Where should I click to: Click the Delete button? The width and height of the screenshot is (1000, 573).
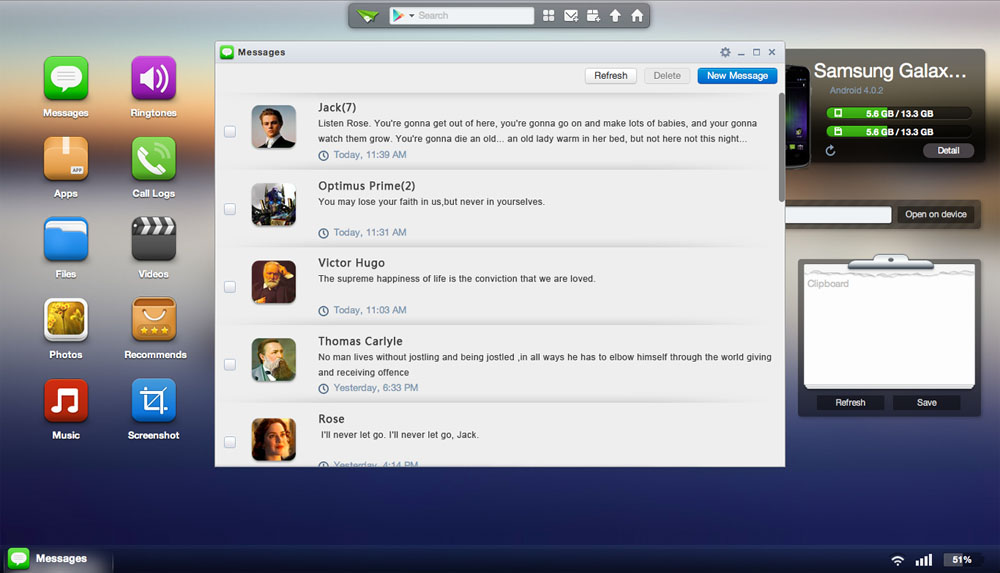(x=667, y=76)
